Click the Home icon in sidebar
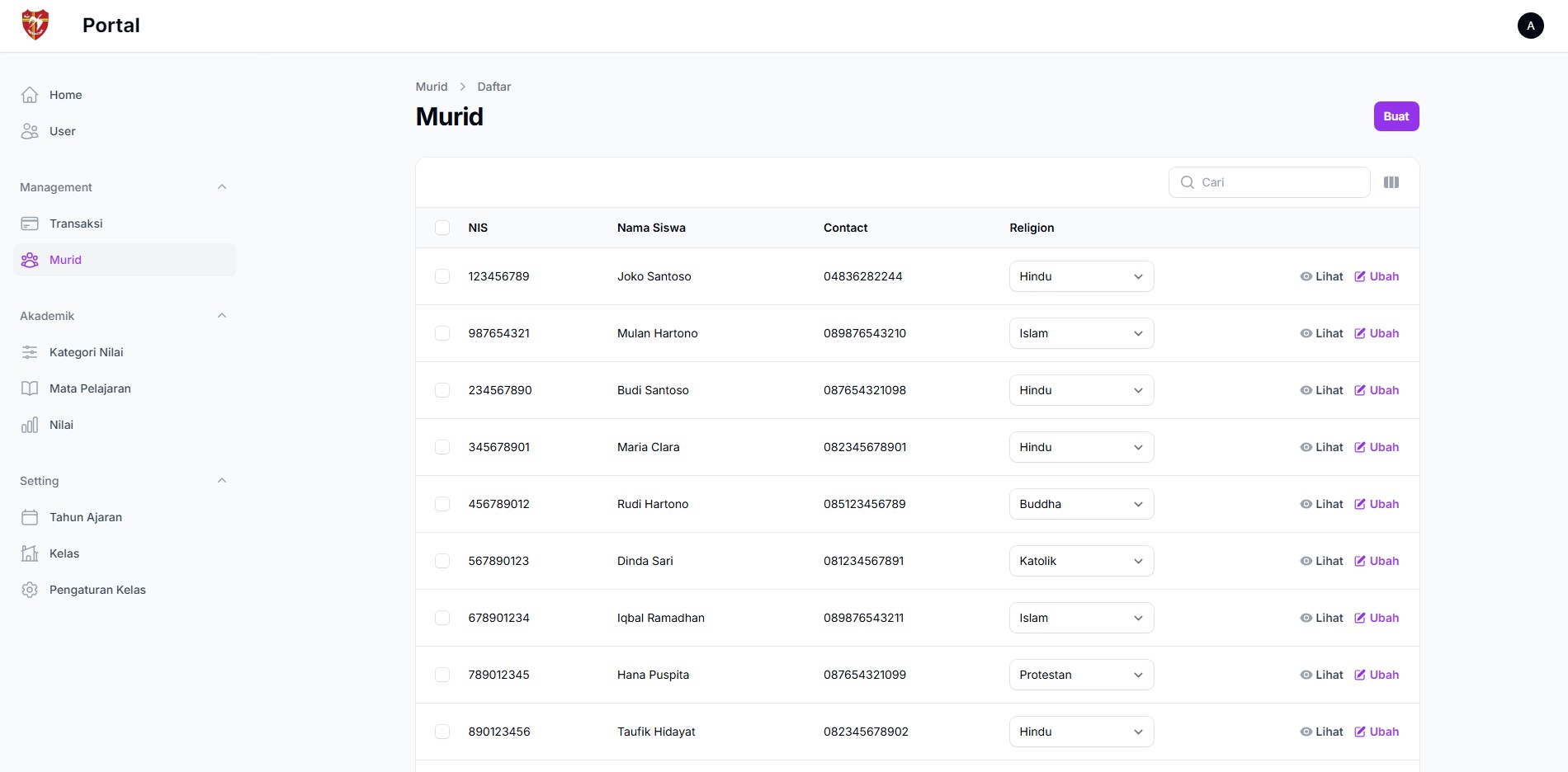 coord(30,95)
